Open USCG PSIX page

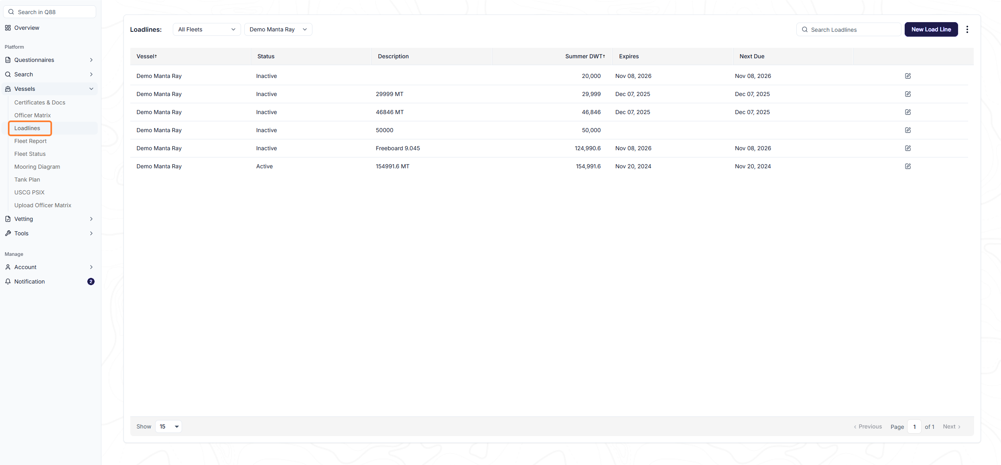click(x=29, y=192)
